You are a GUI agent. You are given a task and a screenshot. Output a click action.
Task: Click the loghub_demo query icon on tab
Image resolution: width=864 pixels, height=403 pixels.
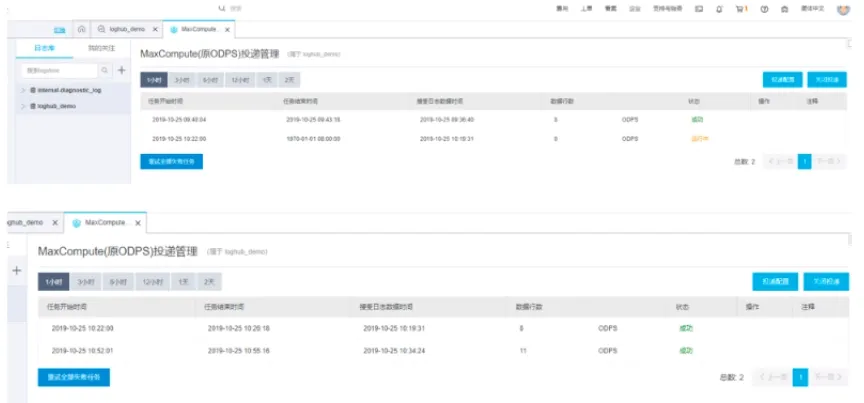coord(101,29)
